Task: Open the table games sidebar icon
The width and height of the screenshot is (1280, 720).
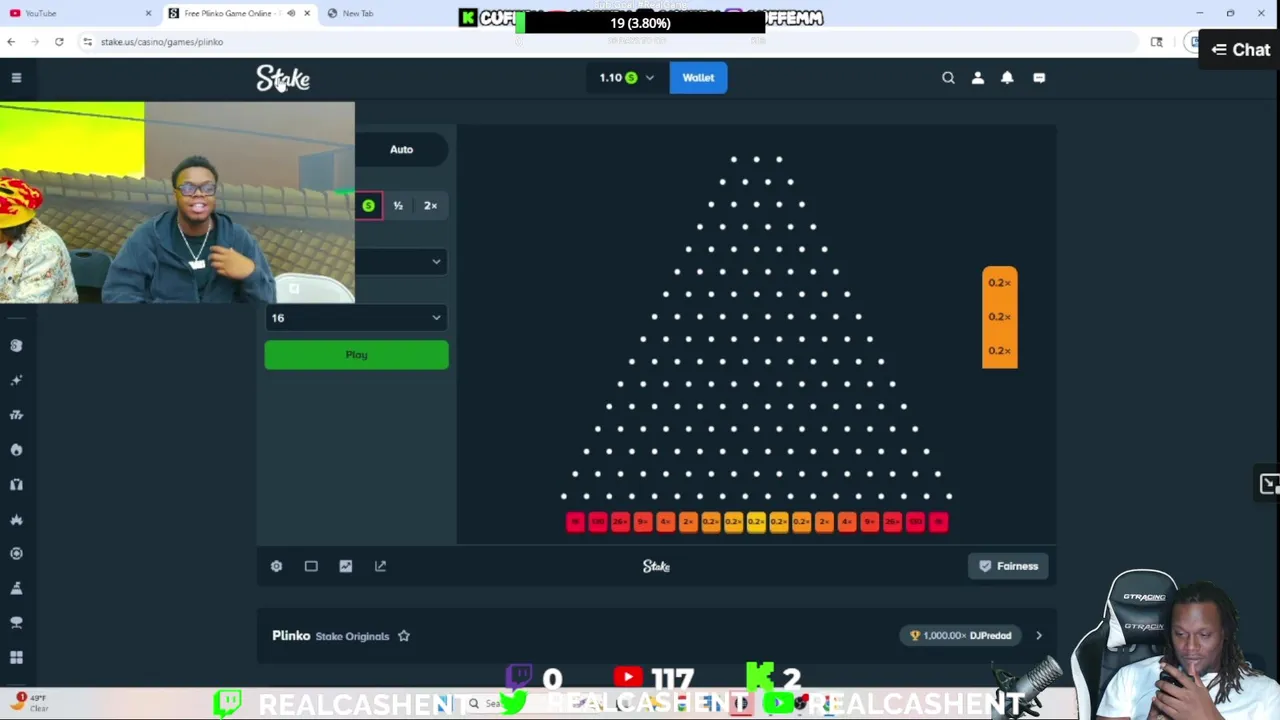Action: 16,623
